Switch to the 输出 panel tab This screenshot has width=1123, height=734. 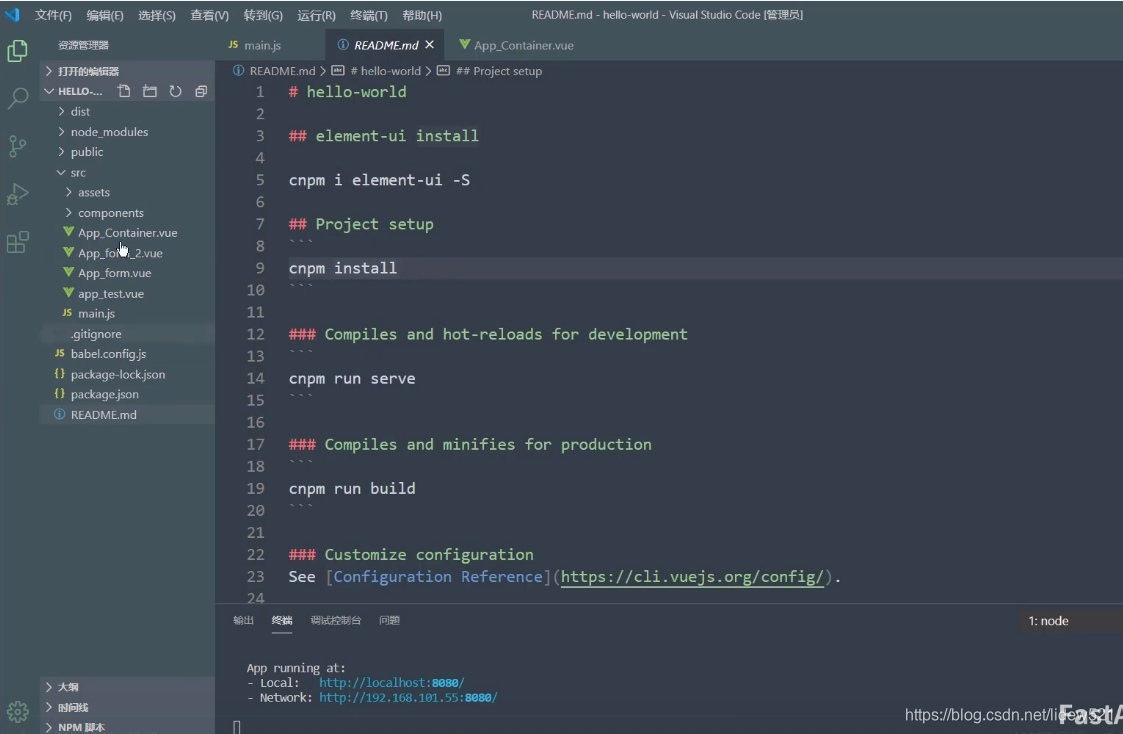tap(244, 620)
